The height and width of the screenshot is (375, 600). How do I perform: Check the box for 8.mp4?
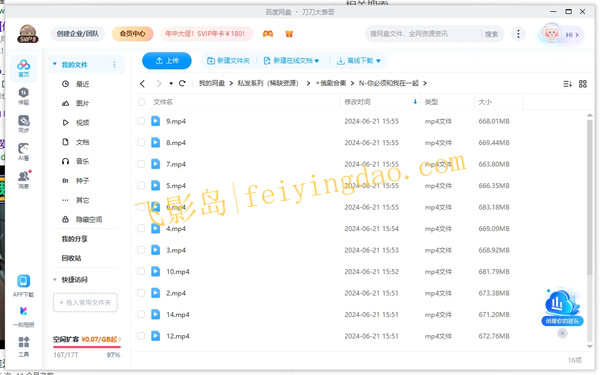click(x=141, y=142)
